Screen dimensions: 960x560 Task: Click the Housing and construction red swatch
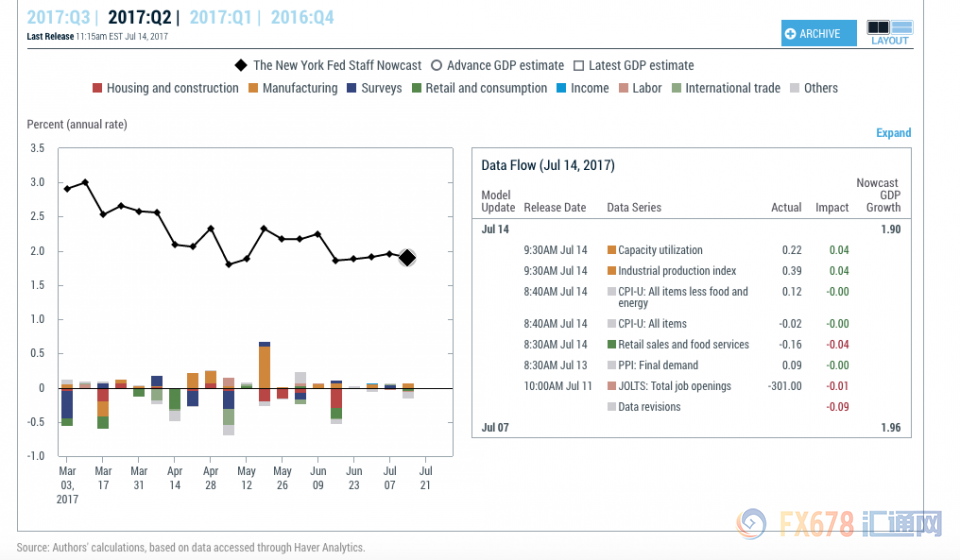[97, 88]
